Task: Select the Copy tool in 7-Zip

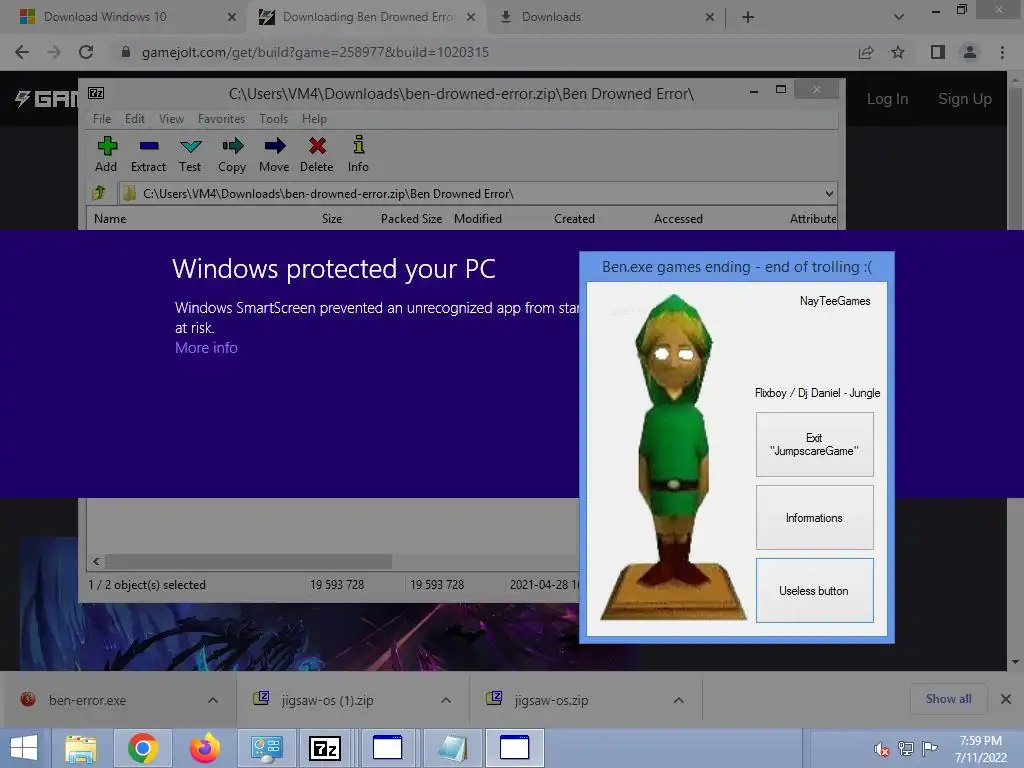Action: (232, 154)
